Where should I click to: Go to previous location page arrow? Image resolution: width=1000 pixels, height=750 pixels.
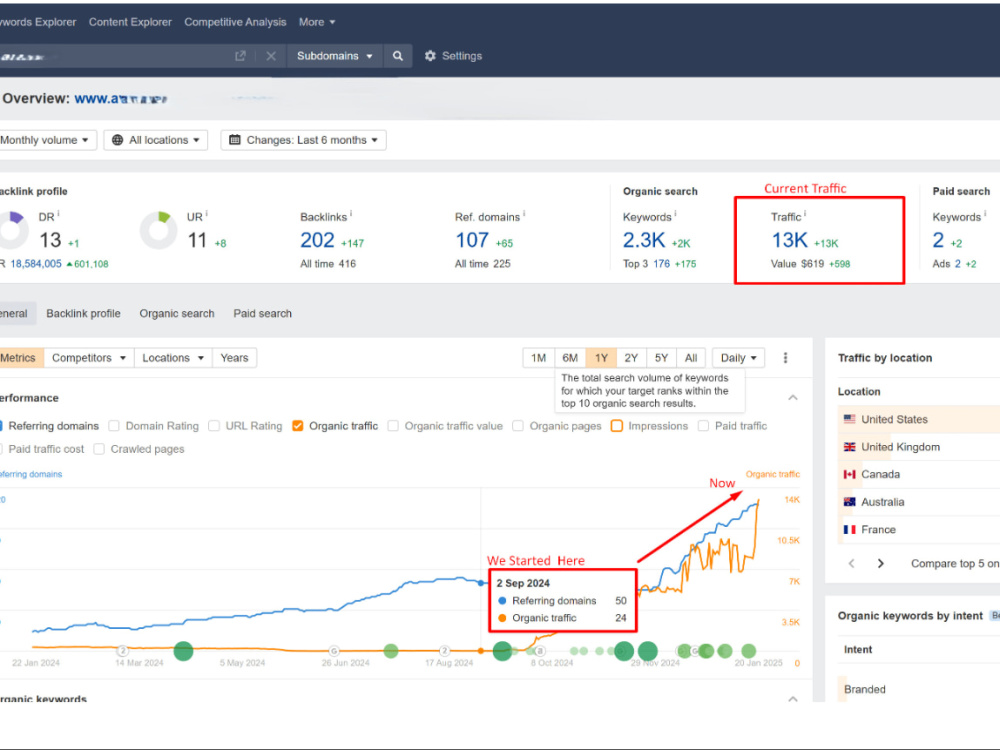[x=851, y=563]
